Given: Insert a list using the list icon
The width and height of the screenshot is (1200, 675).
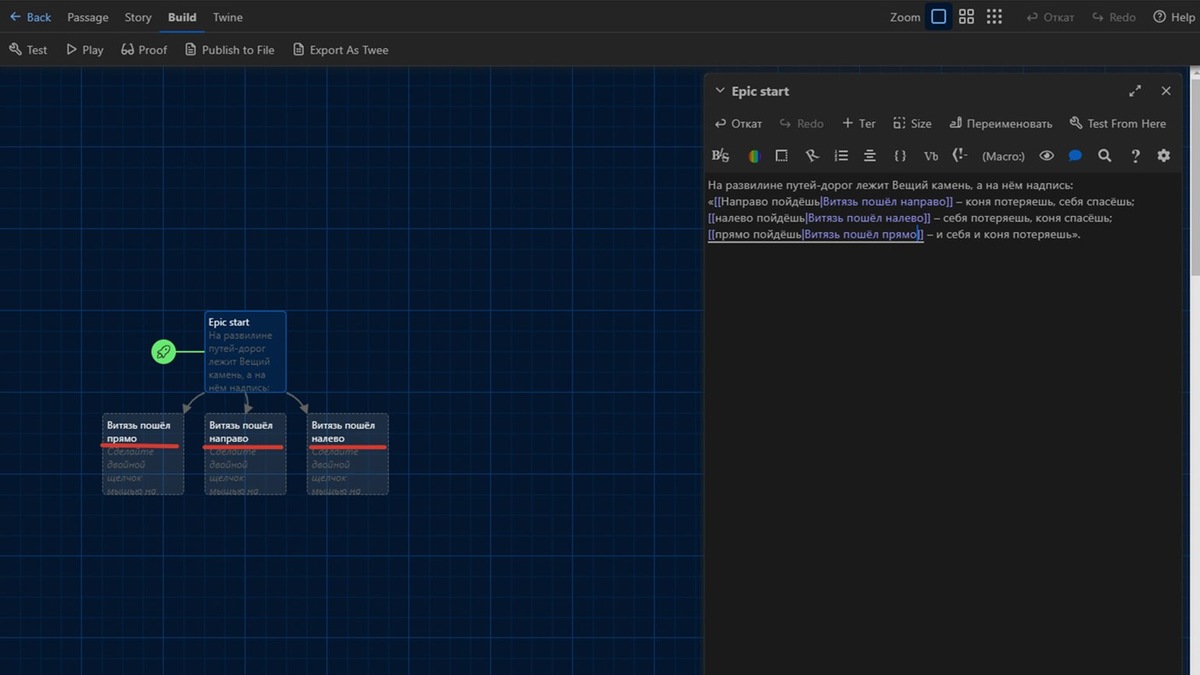Looking at the screenshot, I should 841,156.
